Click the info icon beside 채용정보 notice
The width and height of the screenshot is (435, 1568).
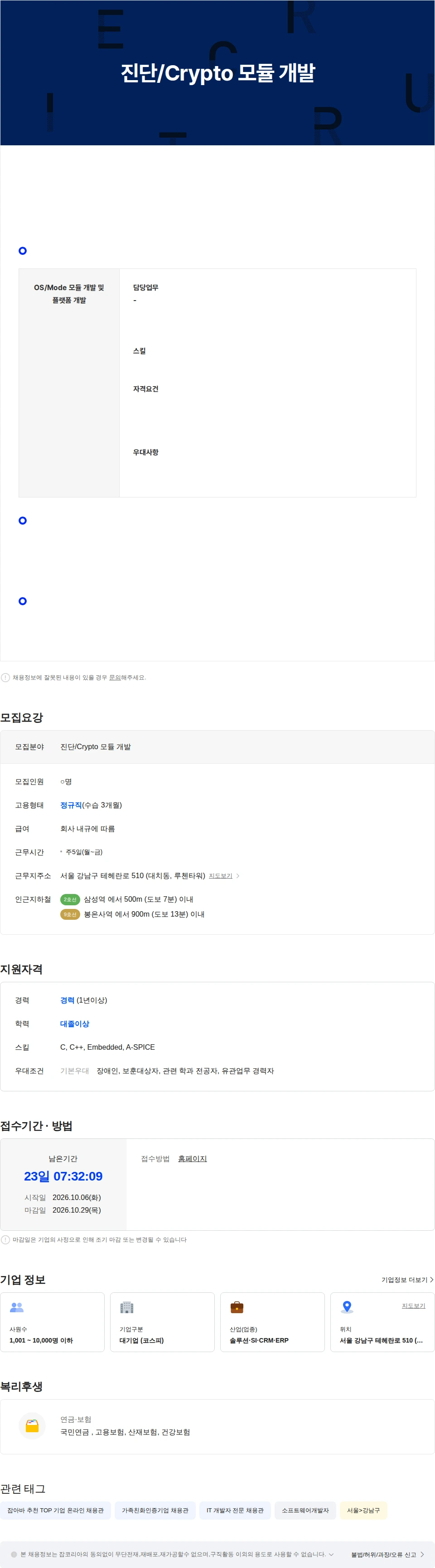(5, 678)
